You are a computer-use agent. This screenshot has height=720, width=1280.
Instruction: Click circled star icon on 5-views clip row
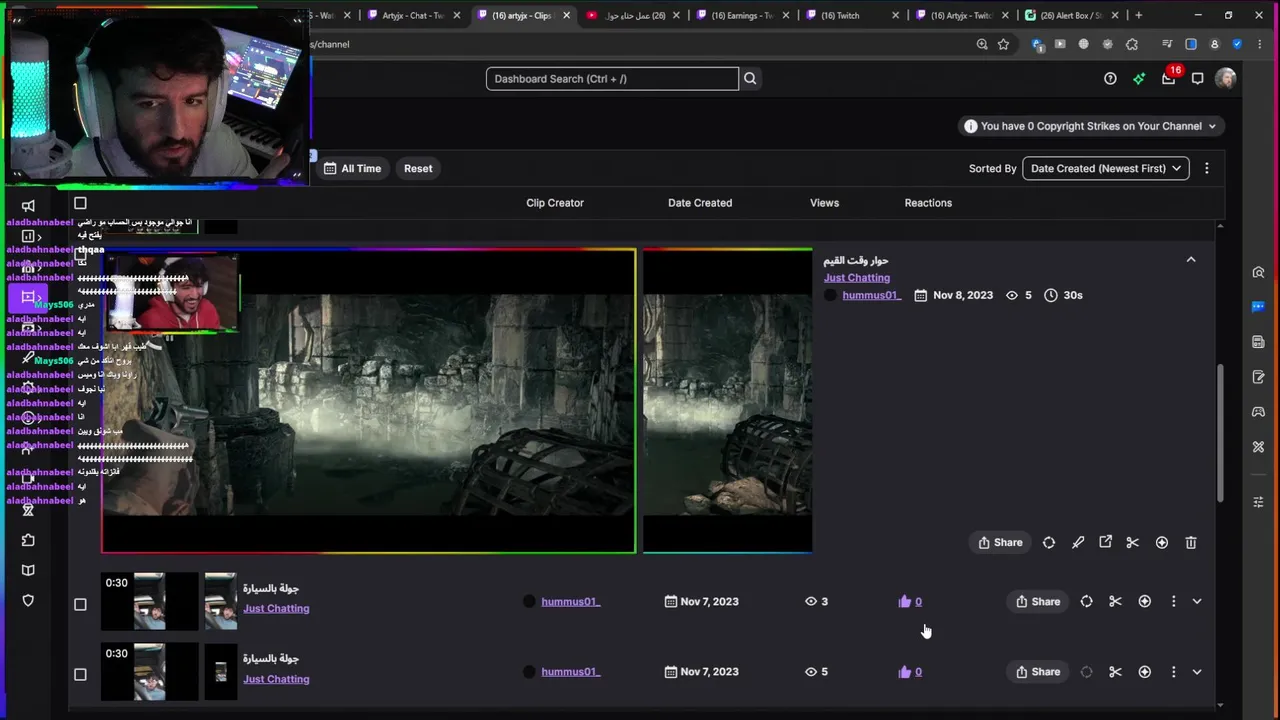click(1145, 672)
